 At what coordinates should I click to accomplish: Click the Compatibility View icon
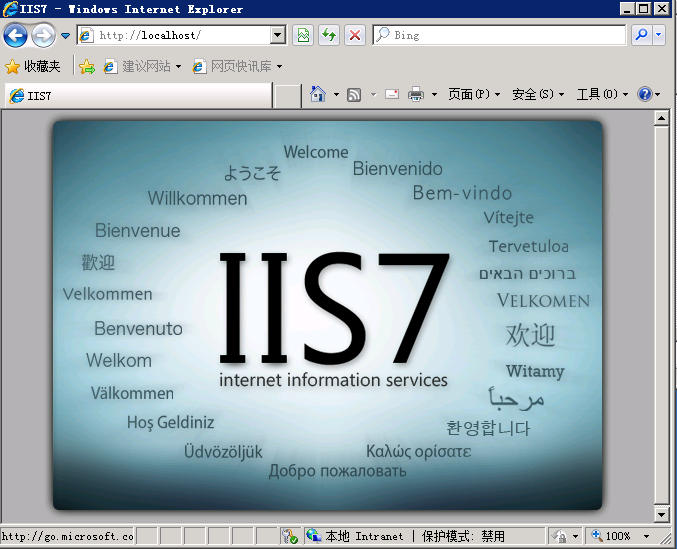pos(304,35)
